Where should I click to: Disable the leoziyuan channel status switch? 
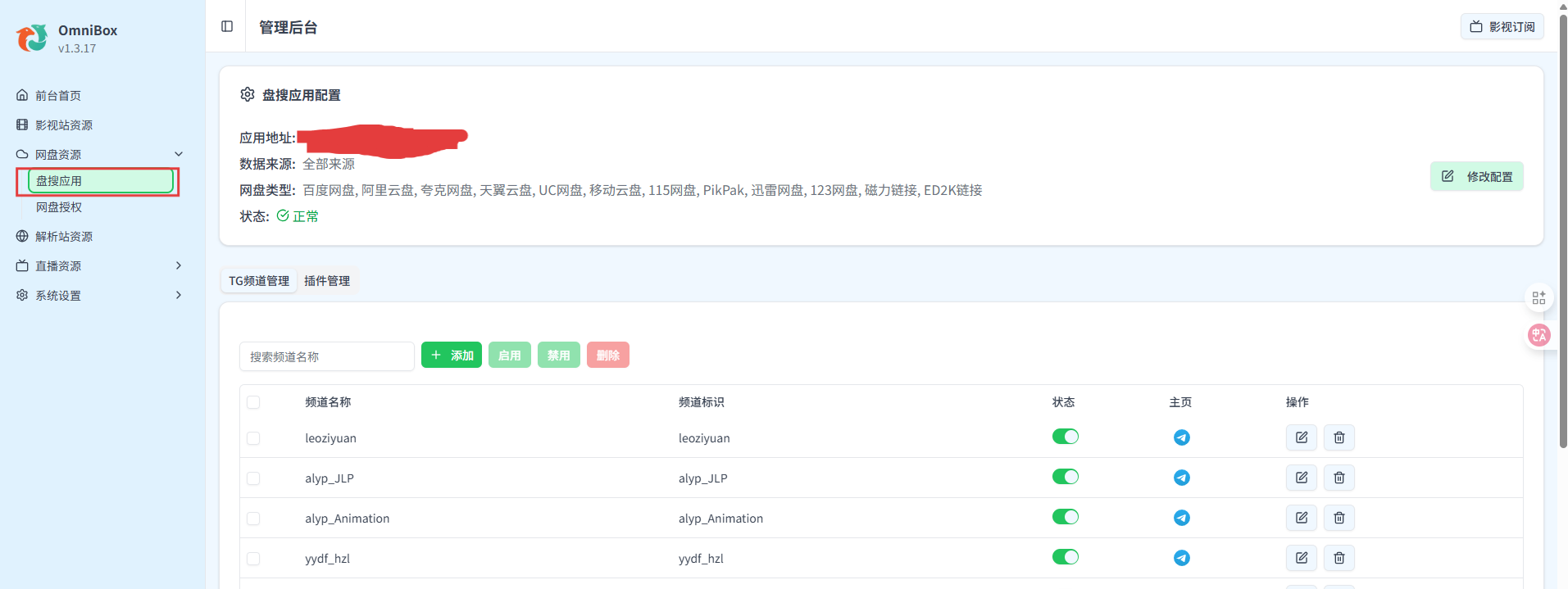pyautogui.click(x=1065, y=437)
